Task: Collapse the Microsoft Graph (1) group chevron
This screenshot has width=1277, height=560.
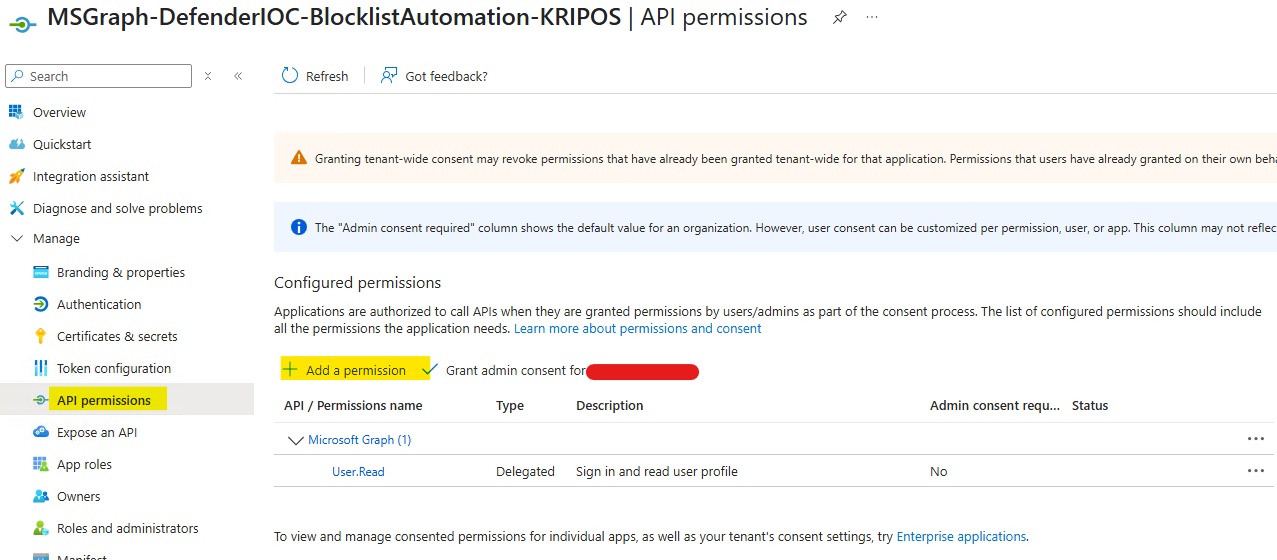Action: pyautogui.click(x=295, y=440)
